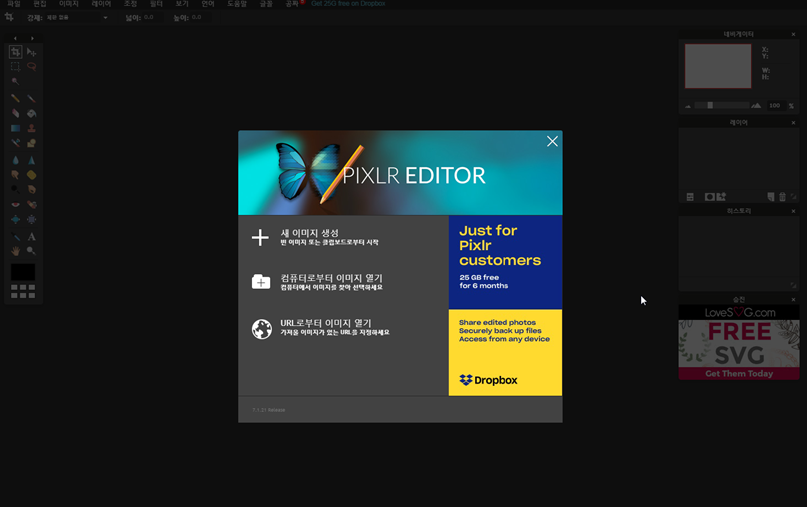Open the LoveSVG Free SVG ad banner
The image size is (807, 507).
click(x=739, y=342)
